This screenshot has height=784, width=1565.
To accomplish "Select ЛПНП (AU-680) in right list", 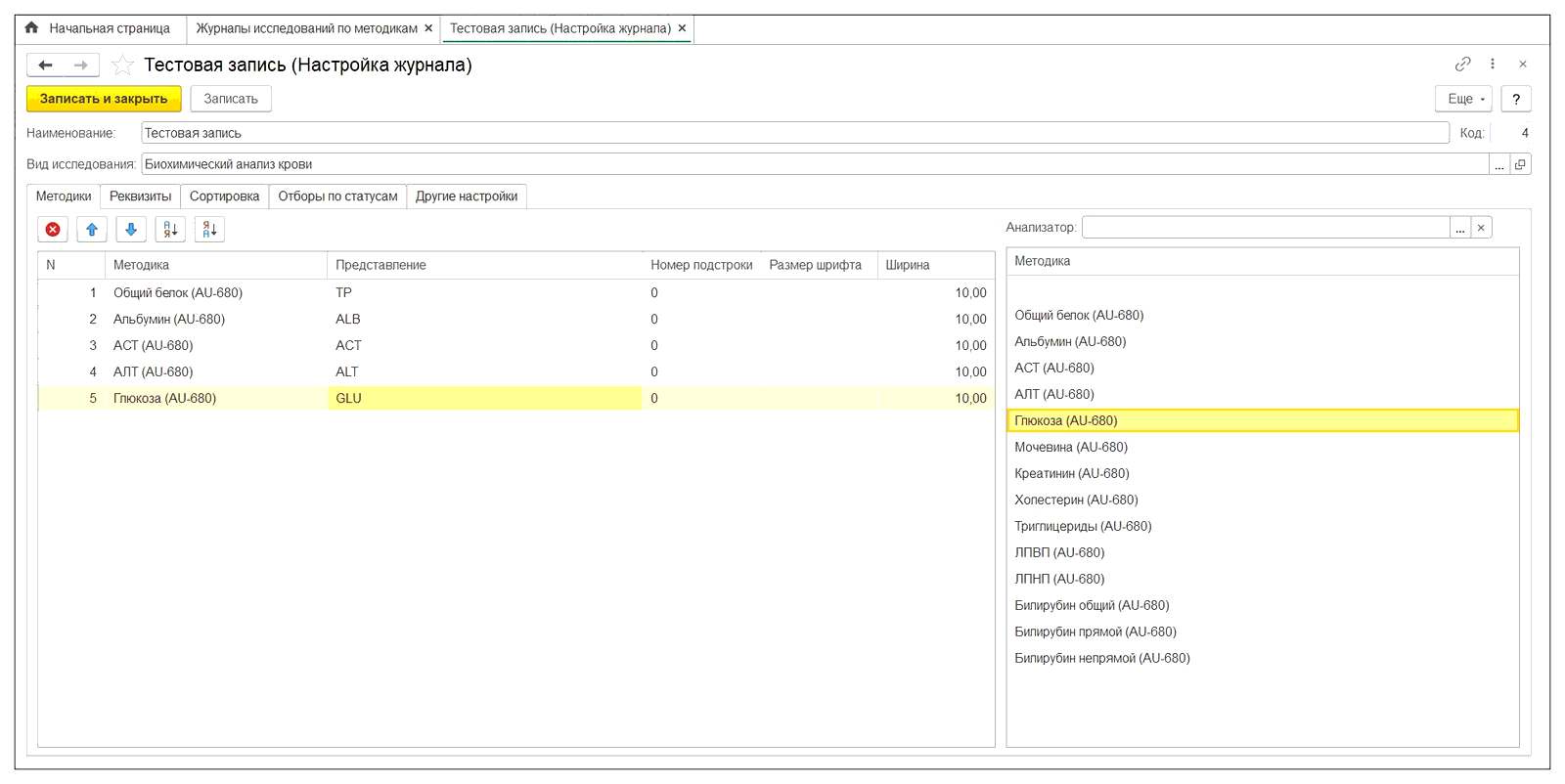I will 1263,580.
